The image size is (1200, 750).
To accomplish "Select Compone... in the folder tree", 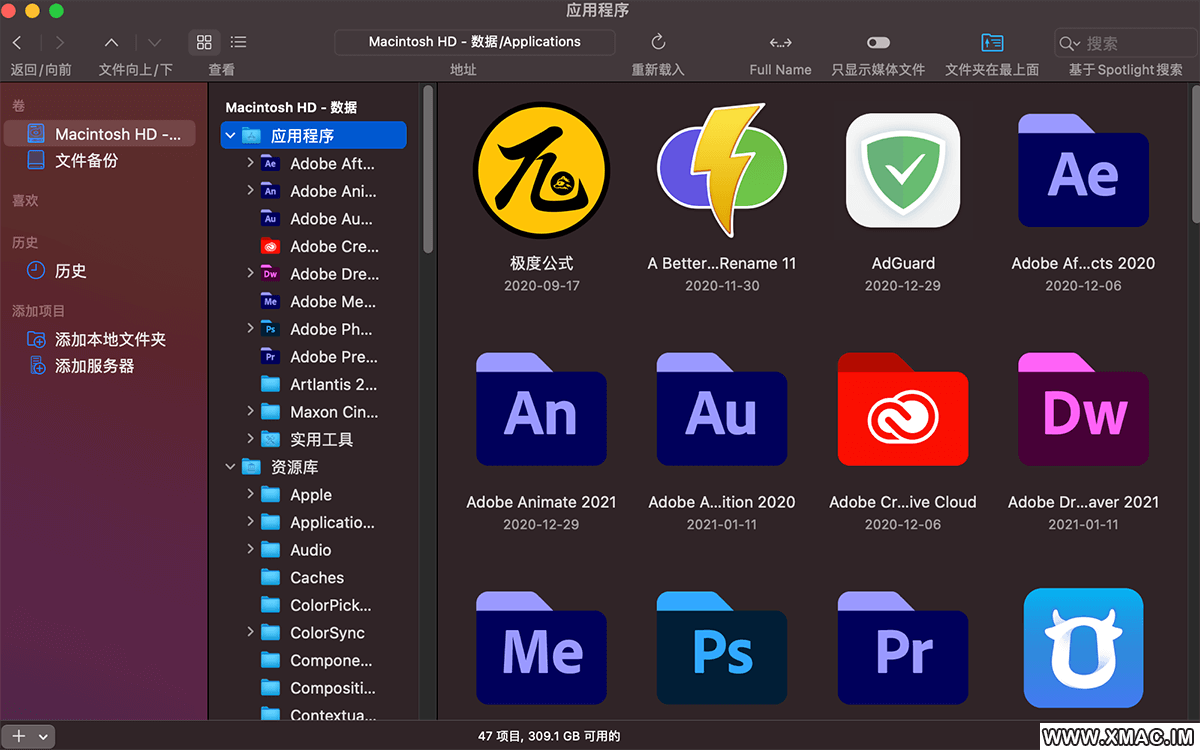I will 318,660.
